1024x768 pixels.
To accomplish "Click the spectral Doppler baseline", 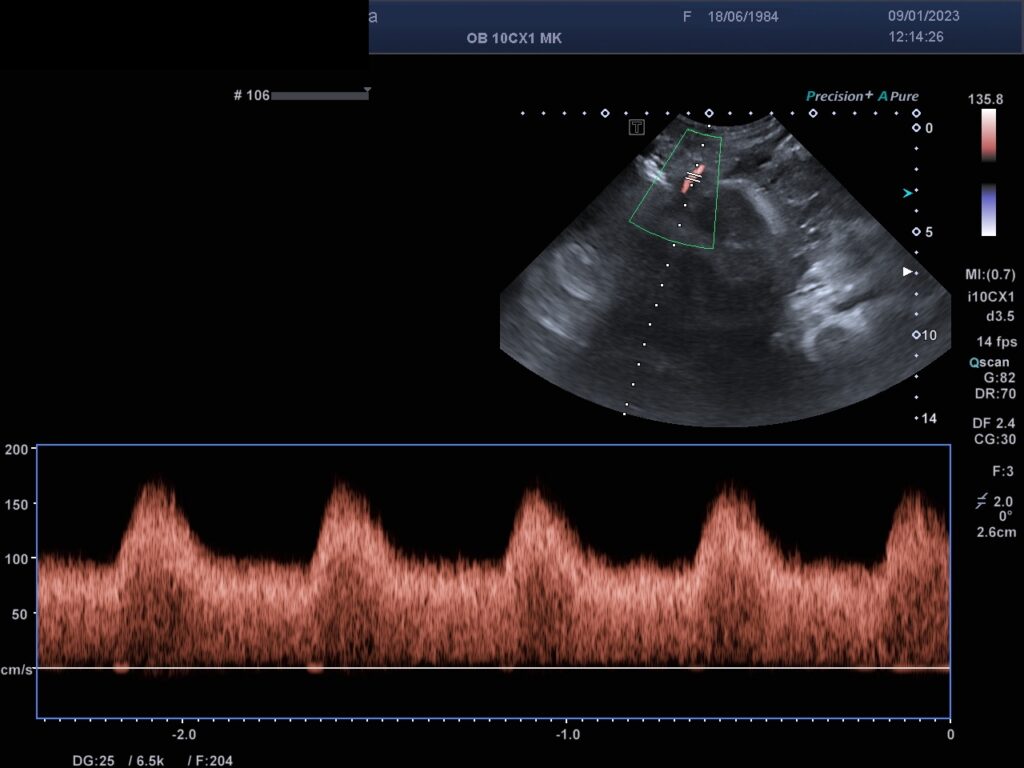I will coord(492,667).
